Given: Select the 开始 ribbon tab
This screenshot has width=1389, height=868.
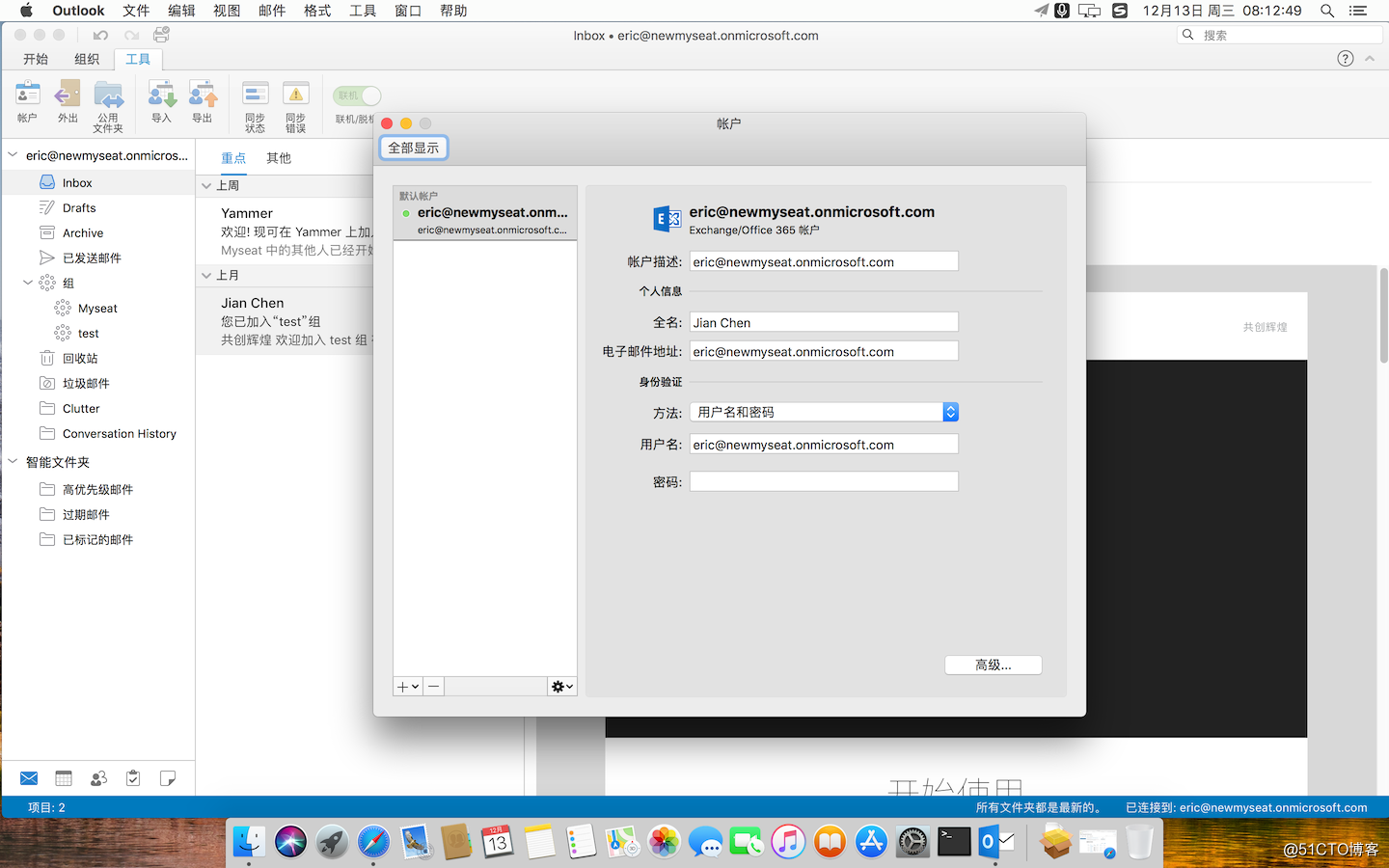Looking at the screenshot, I should [36, 59].
